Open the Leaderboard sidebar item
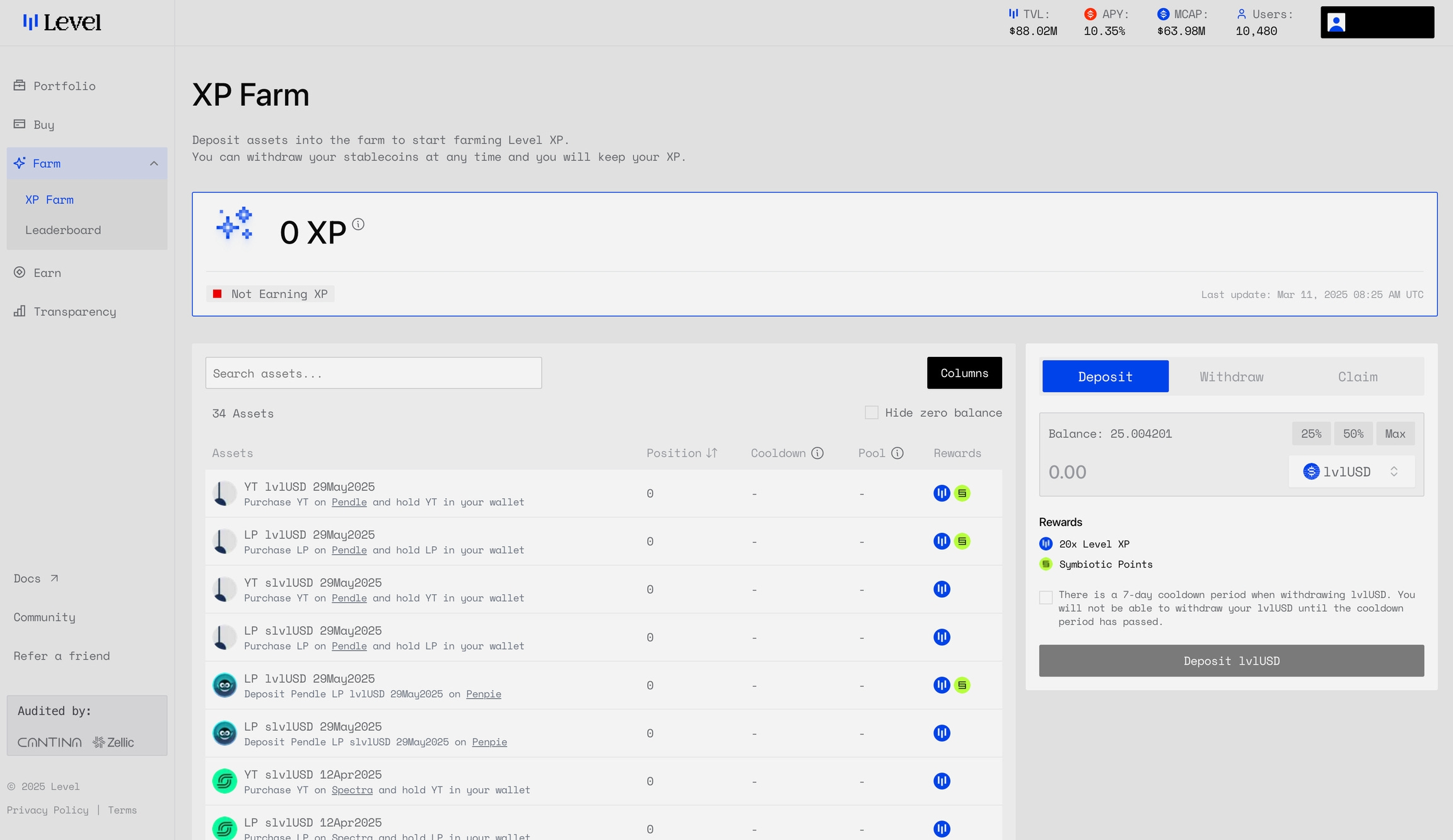 (x=63, y=230)
